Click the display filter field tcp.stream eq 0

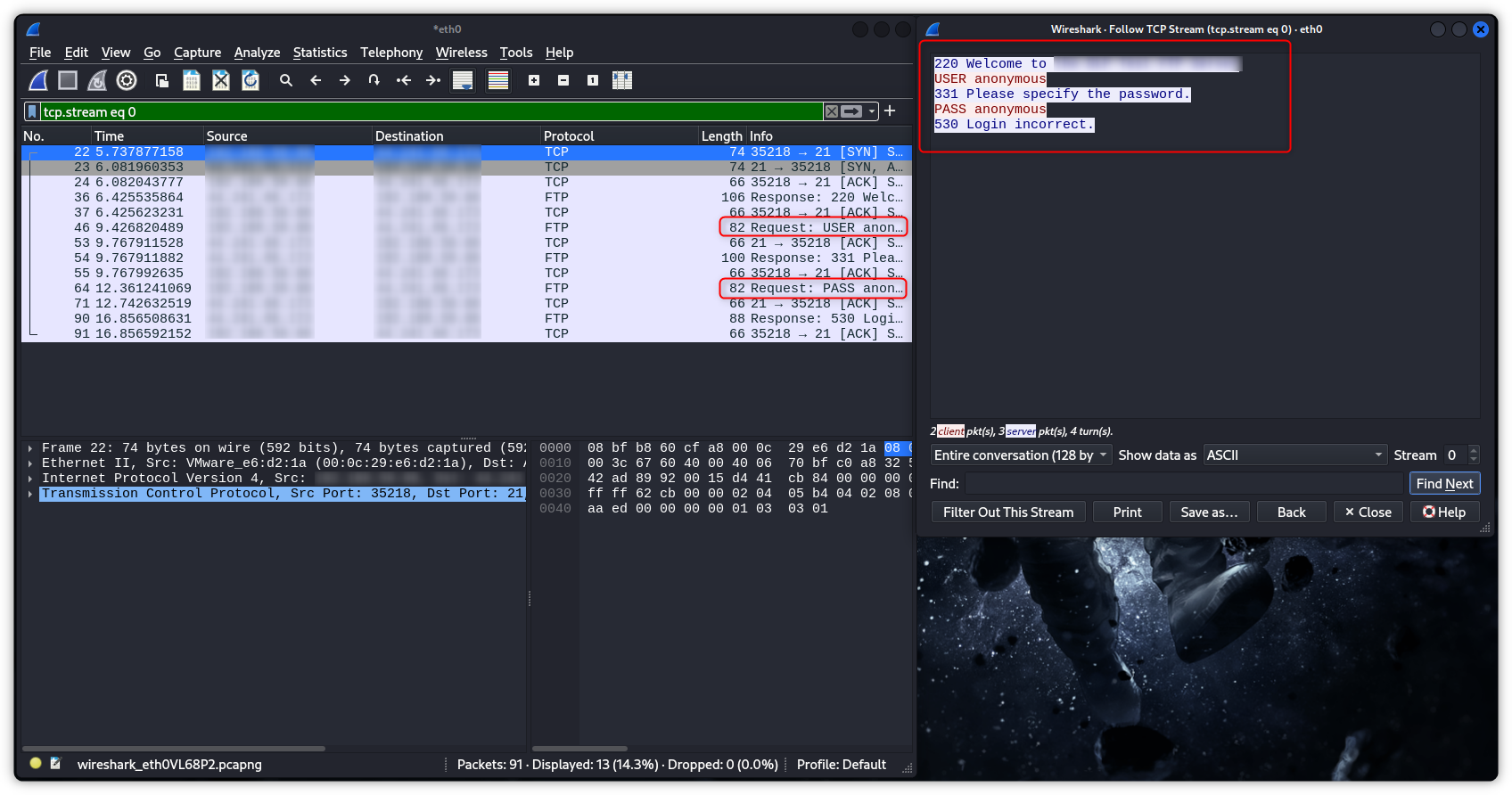[x=432, y=111]
